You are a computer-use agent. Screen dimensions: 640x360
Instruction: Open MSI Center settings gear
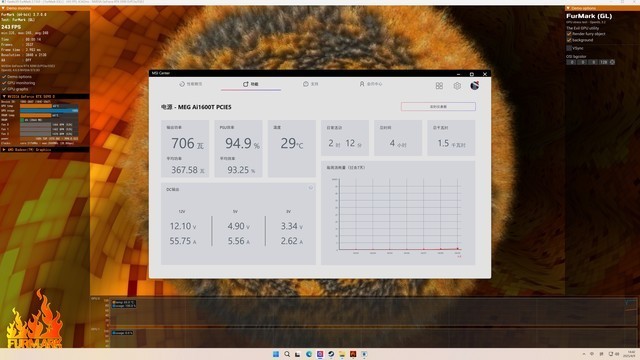tap(457, 86)
